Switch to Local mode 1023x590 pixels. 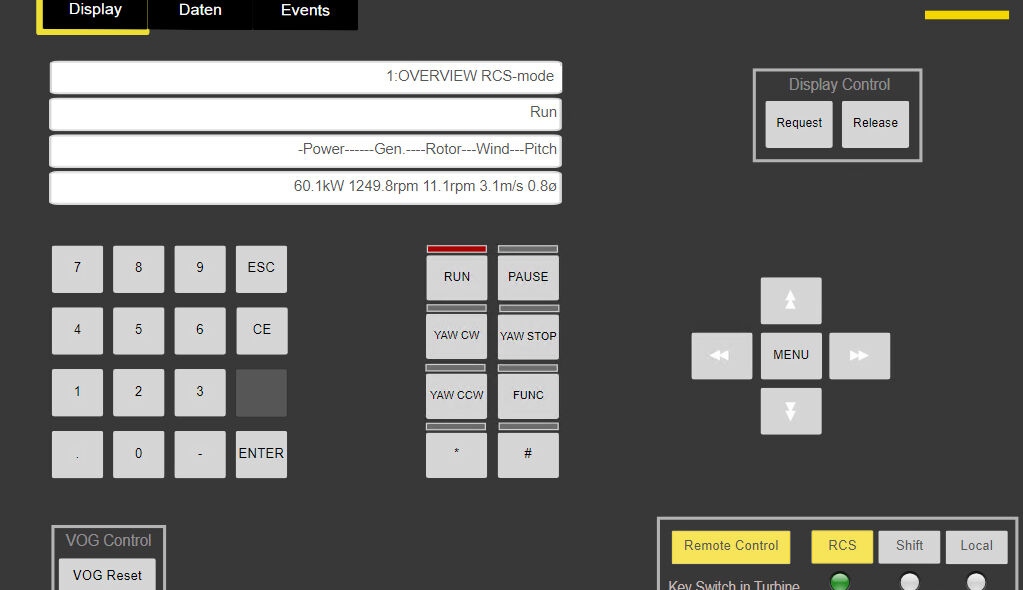coord(976,546)
